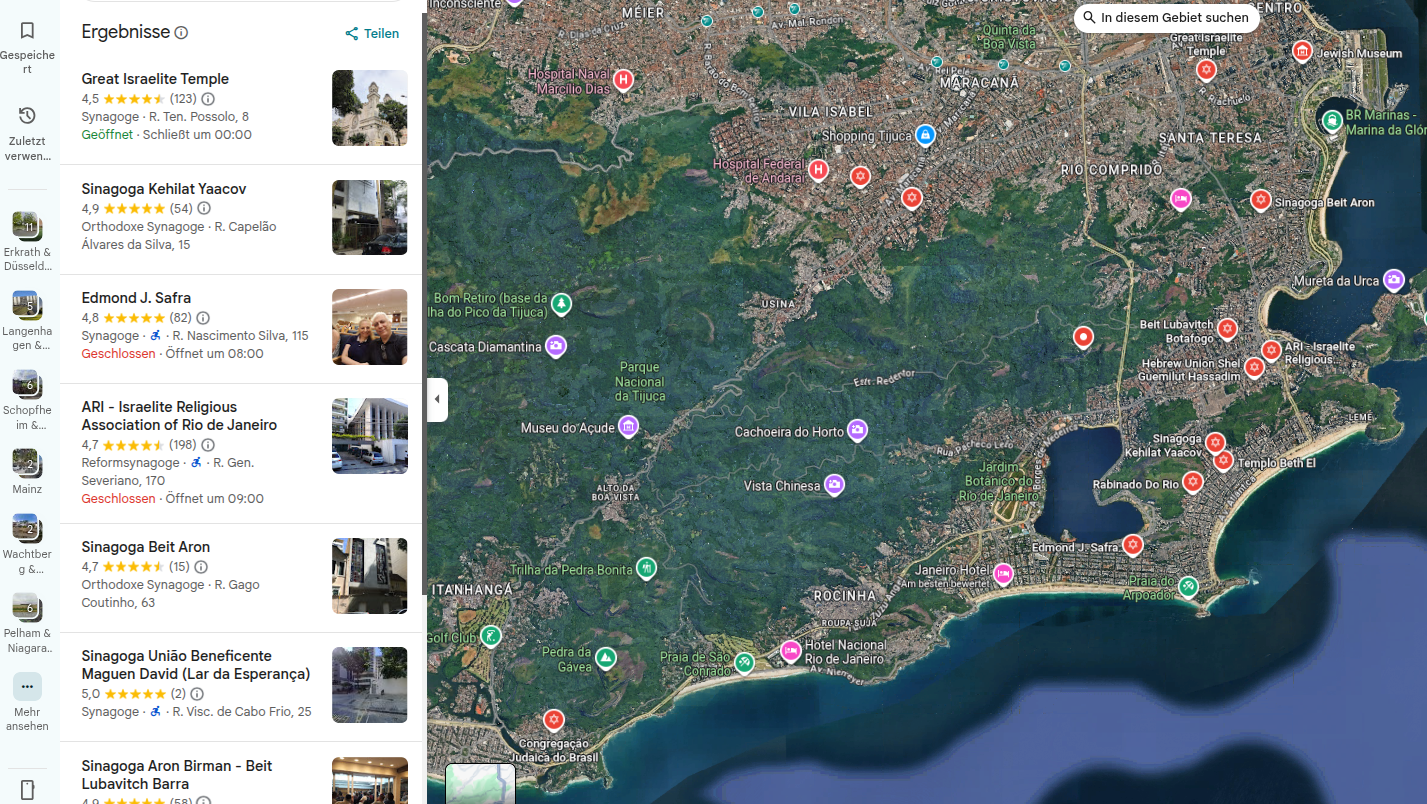Click rating info icon for Great Israelite Temple
Image resolution: width=1427 pixels, height=804 pixels.
(208, 99)
